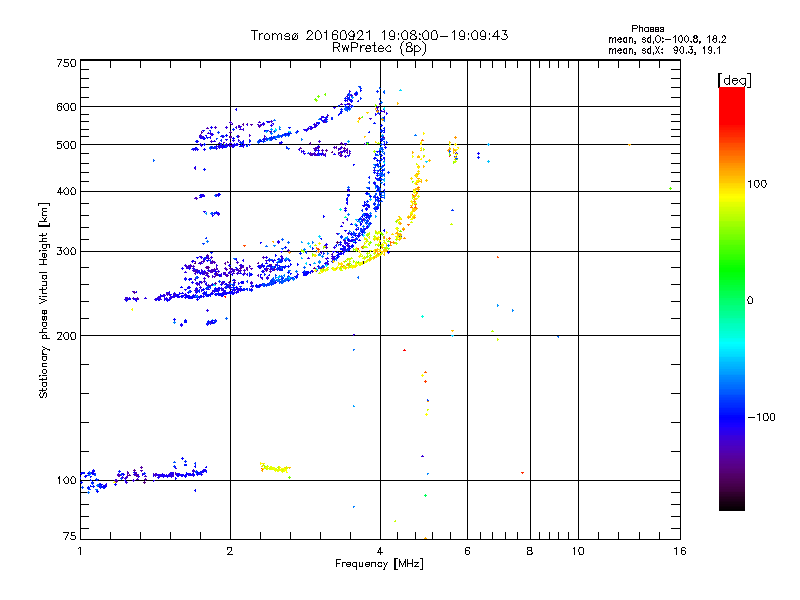Image resolution: width=800 pixels, height=600 pixels.
Task: Click the x-axis tick label '10'
Action: (578, 551)
